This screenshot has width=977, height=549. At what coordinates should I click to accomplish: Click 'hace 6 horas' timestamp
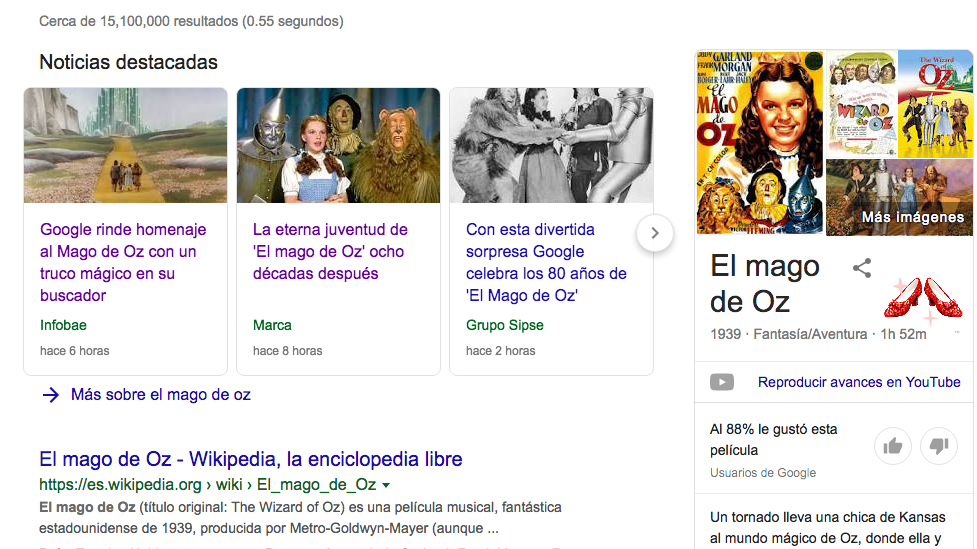(74, 351)
